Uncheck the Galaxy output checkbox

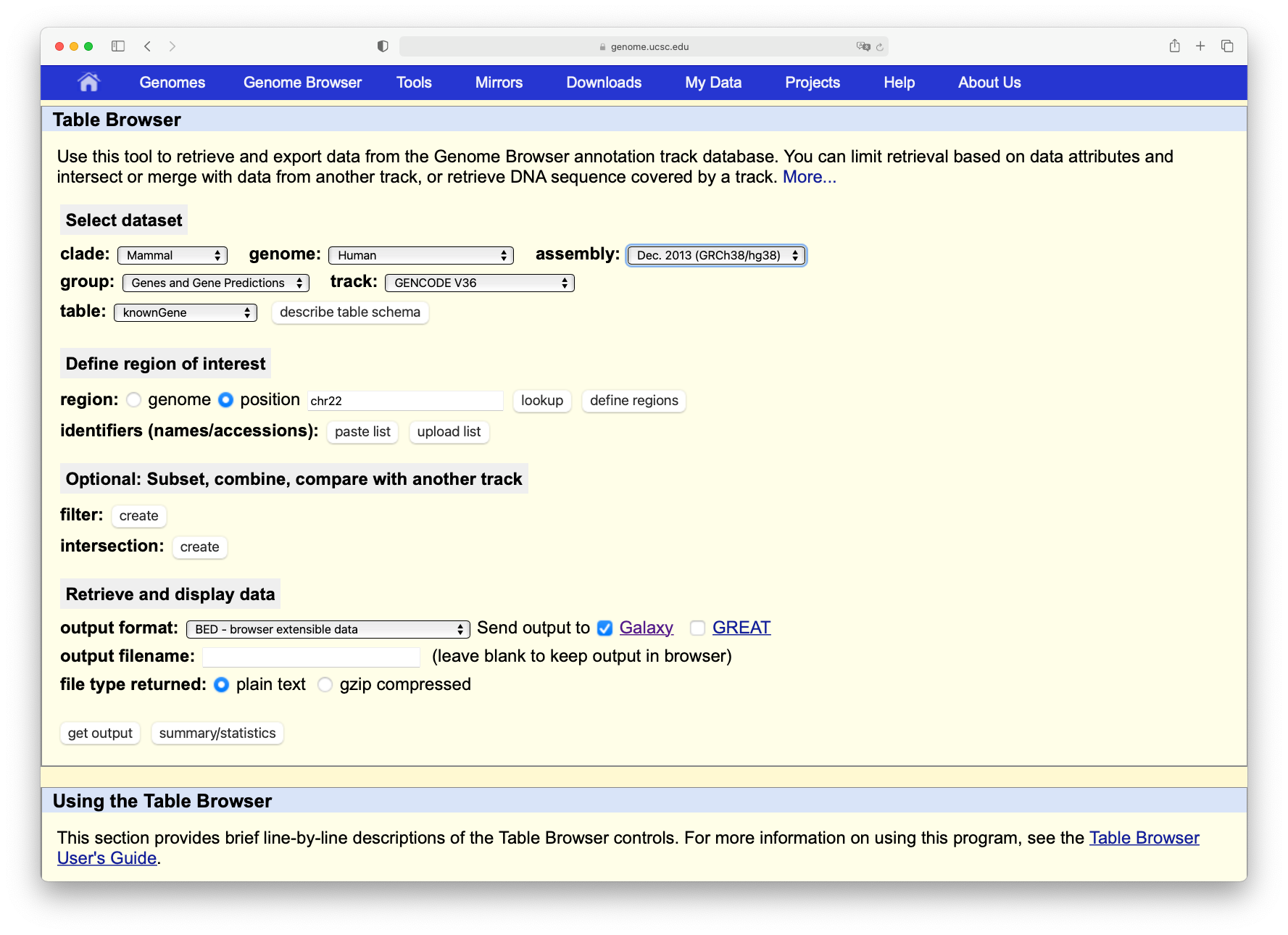[x=604, y=628]
